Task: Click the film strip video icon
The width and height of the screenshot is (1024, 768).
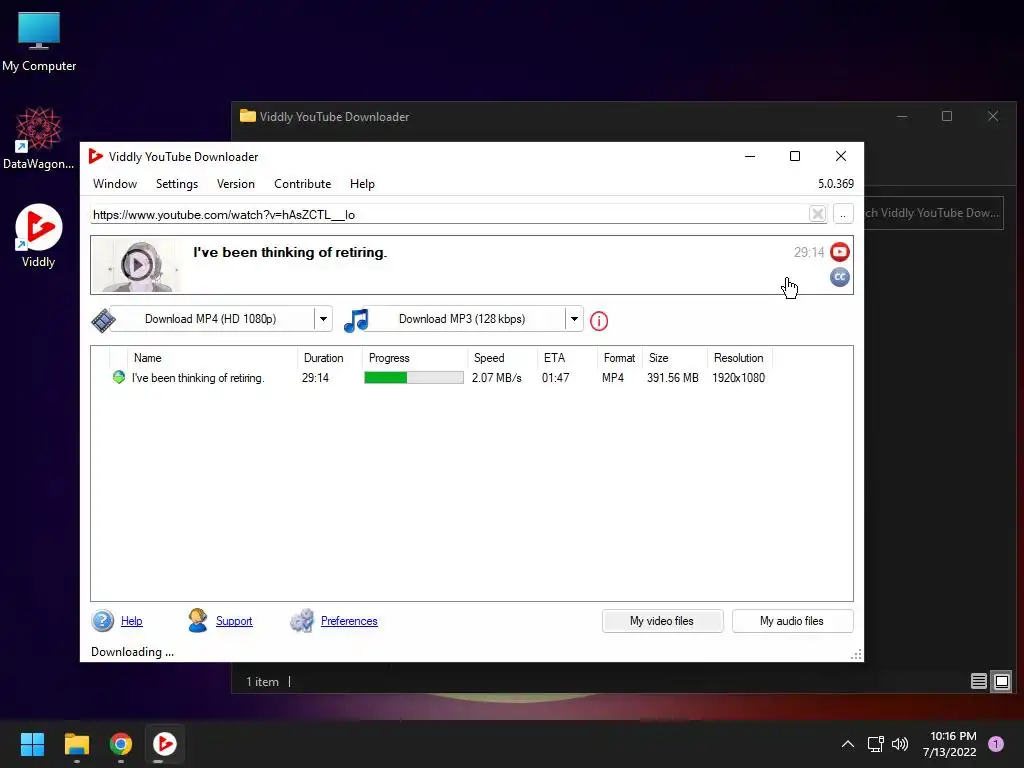Action: click(x=103, y=321)
